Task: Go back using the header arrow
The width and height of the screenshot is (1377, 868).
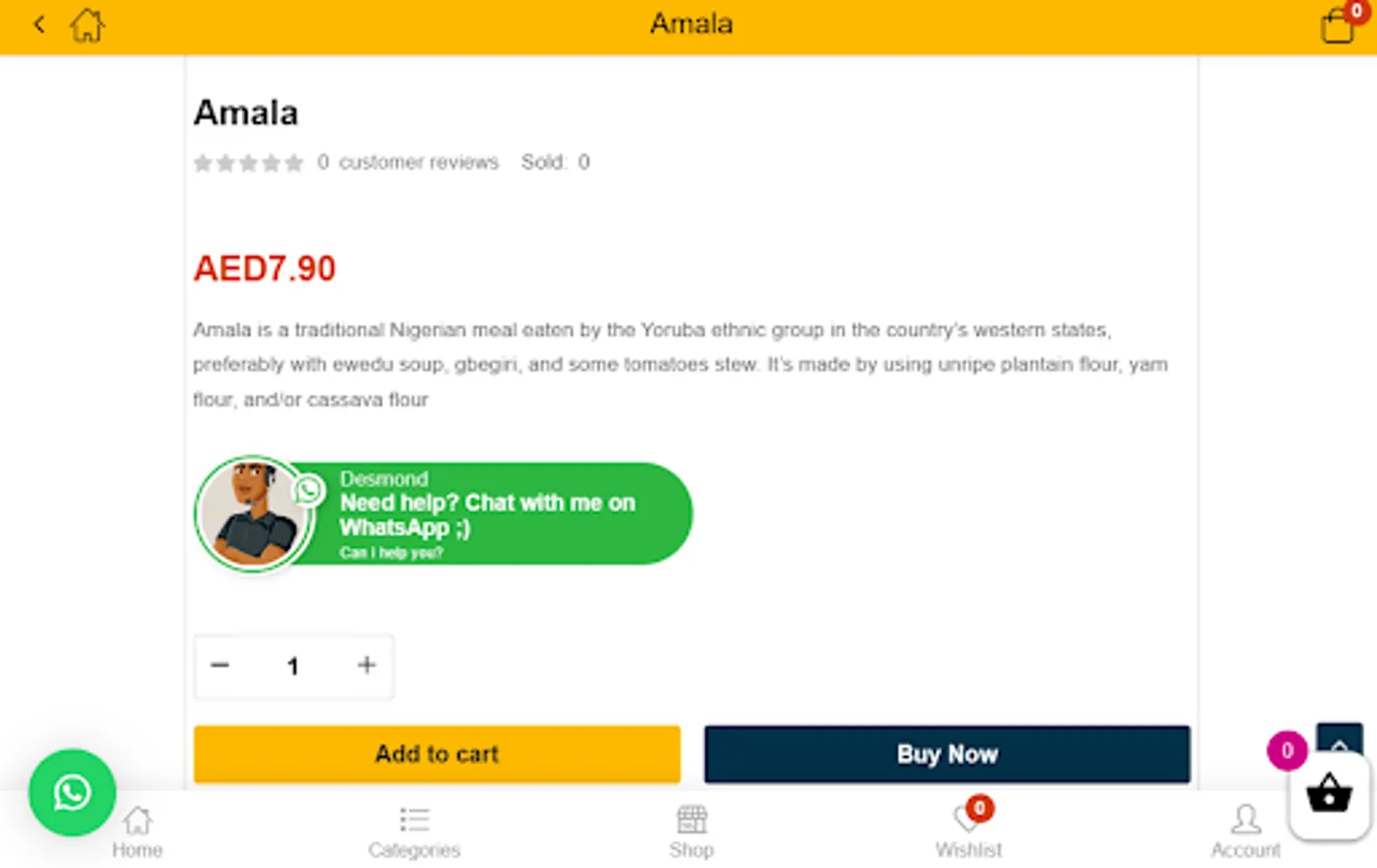Action: click(40, 24)
